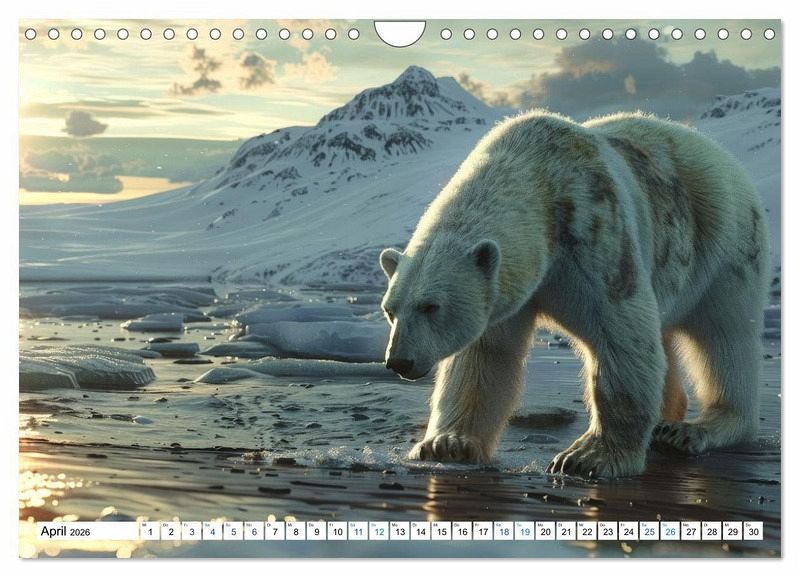Select day 4 in the calendar strip
This screenshot has width=800, height=577.
212,531
